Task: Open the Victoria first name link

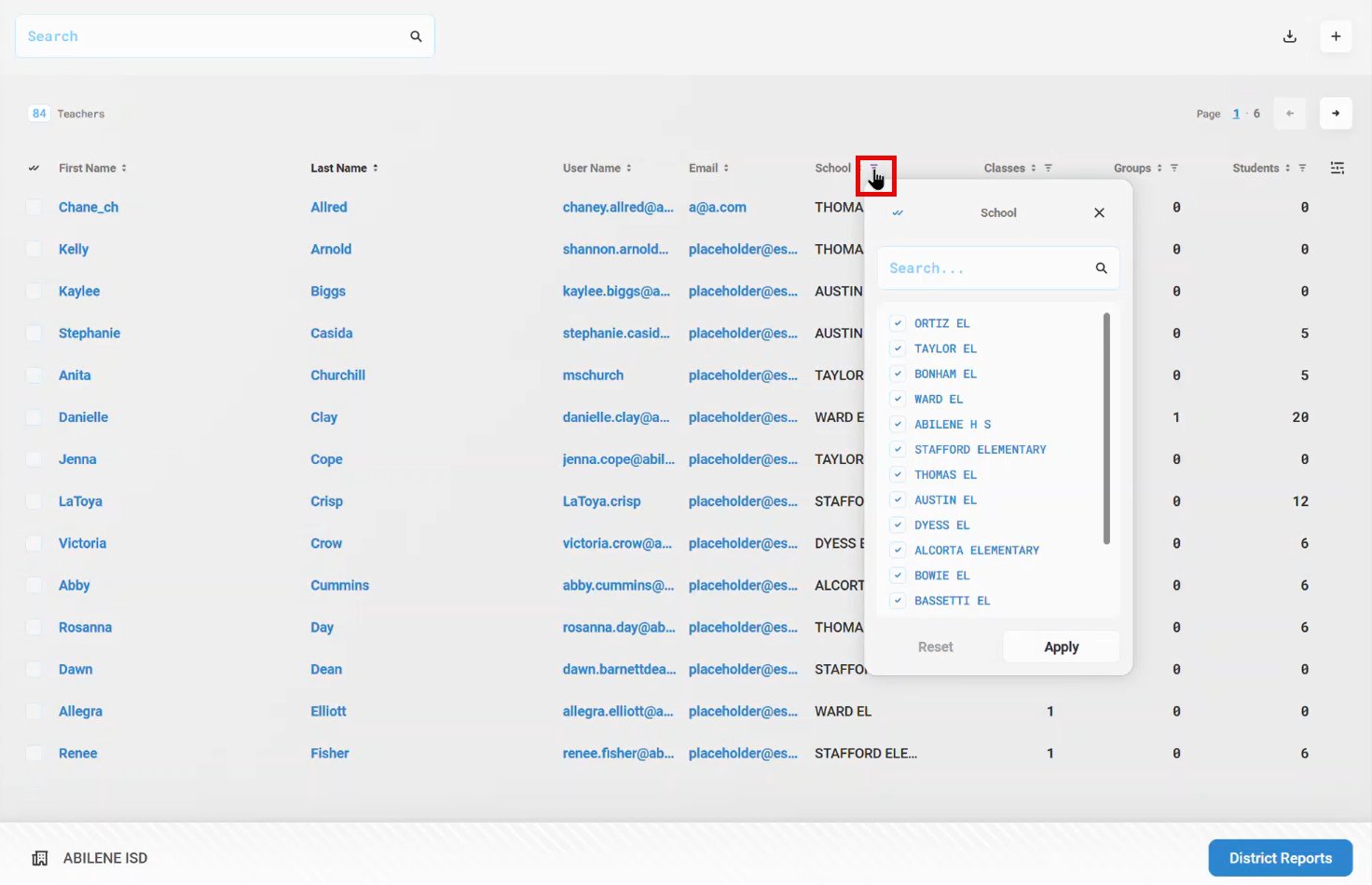Action: tap(82, 543)
